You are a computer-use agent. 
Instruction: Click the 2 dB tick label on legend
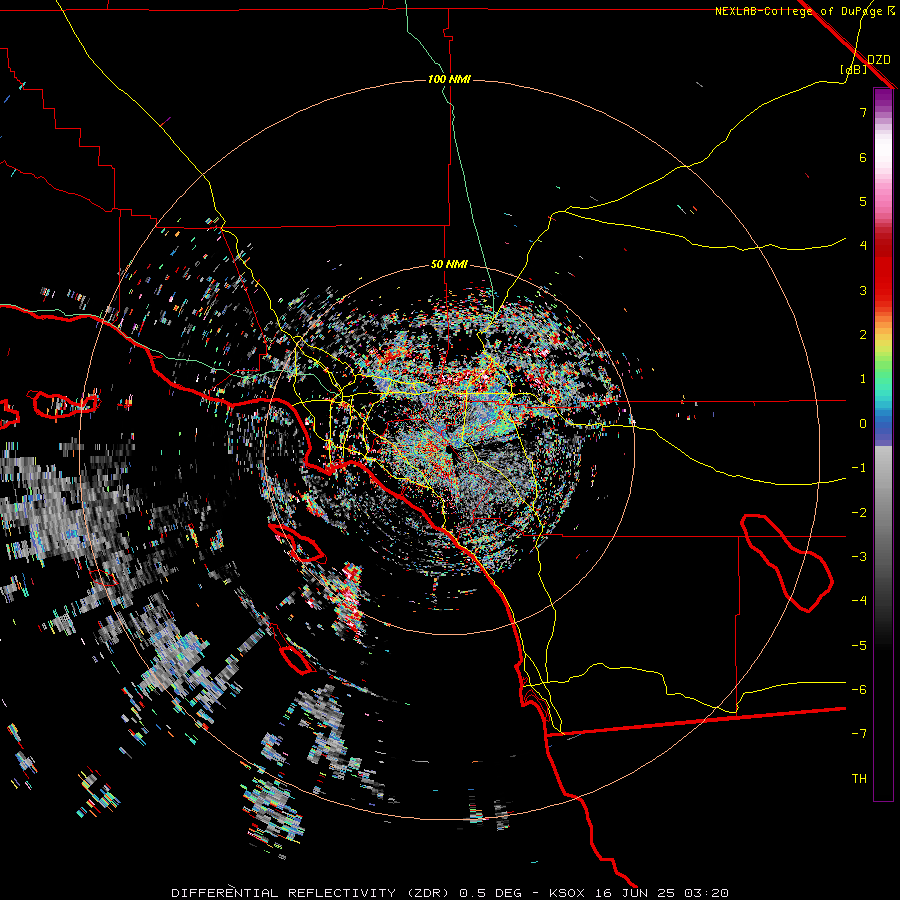click(x=863, y=335)
